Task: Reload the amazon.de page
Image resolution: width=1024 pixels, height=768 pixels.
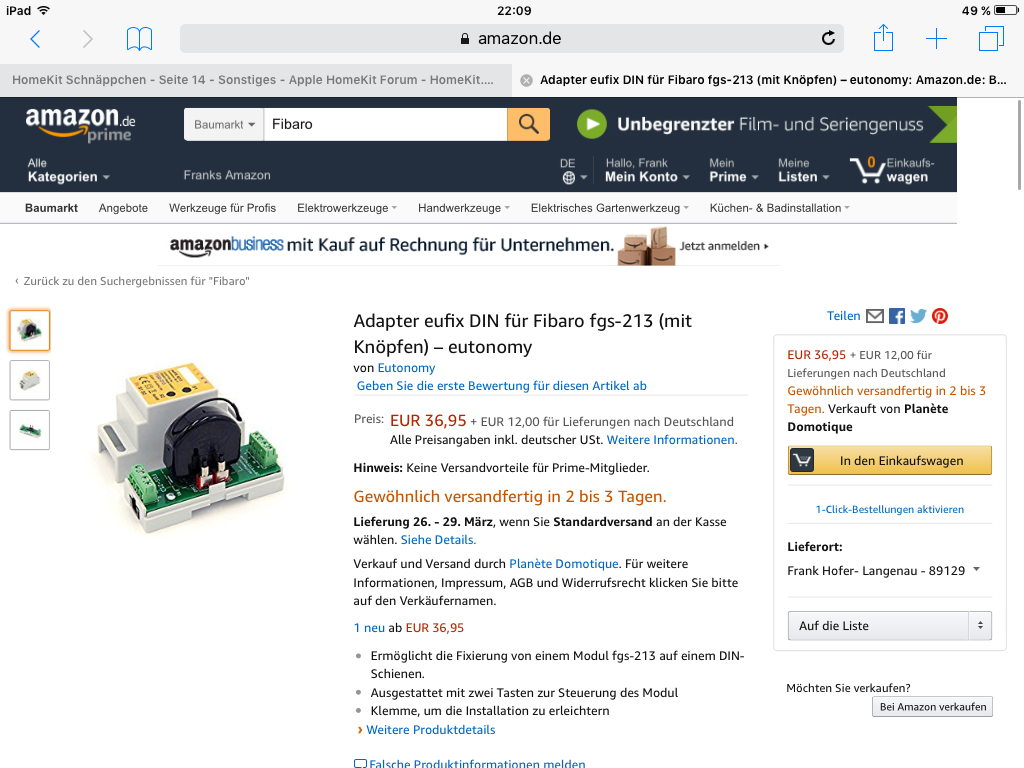Action: point(828,39)
